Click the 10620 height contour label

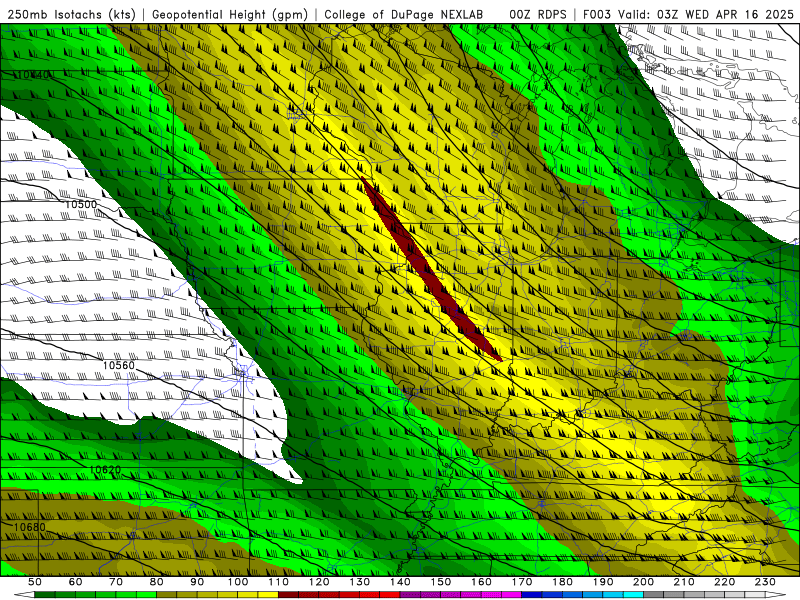(105, 470)
